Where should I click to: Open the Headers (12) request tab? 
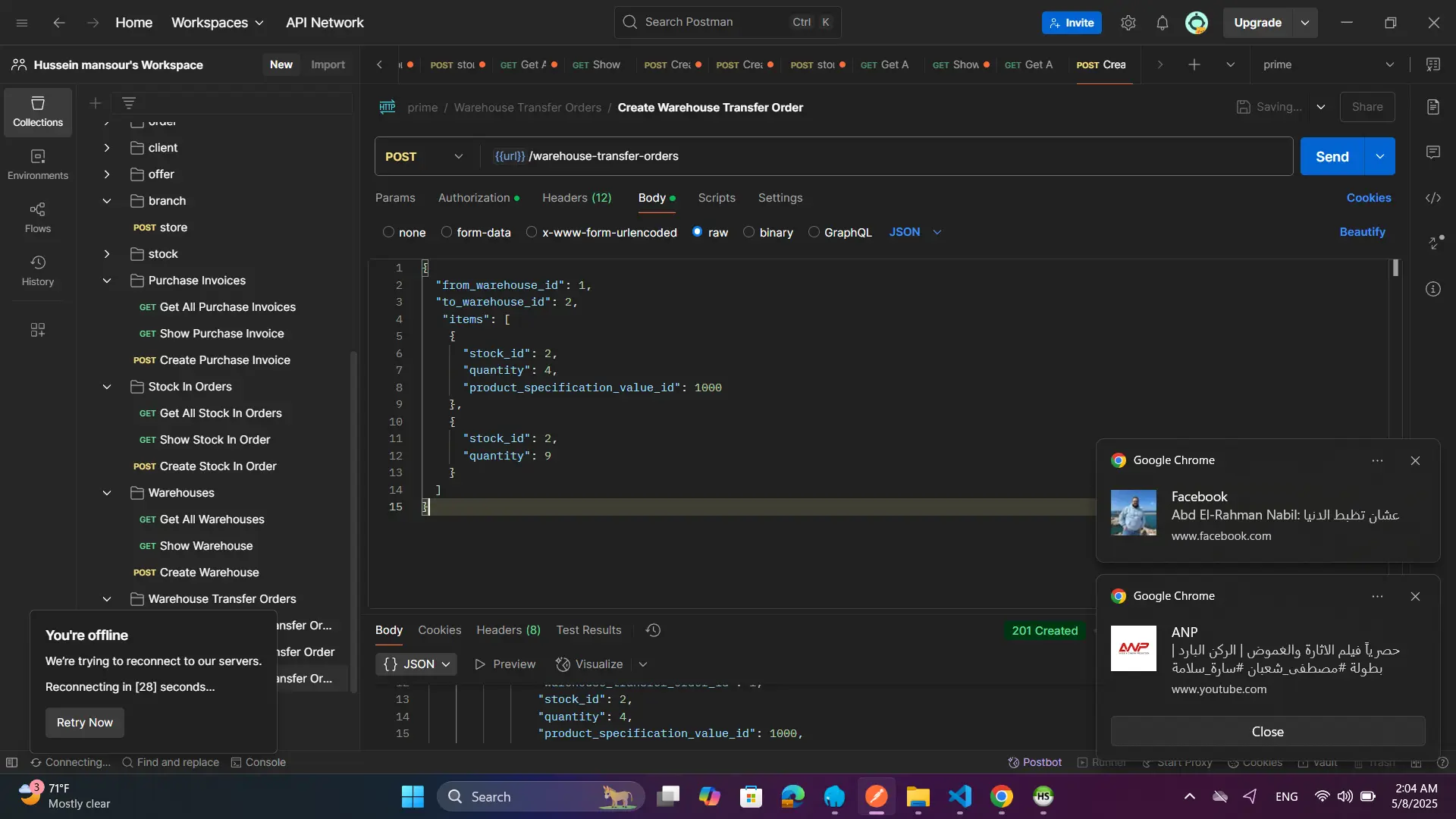[x=576, y=198]
